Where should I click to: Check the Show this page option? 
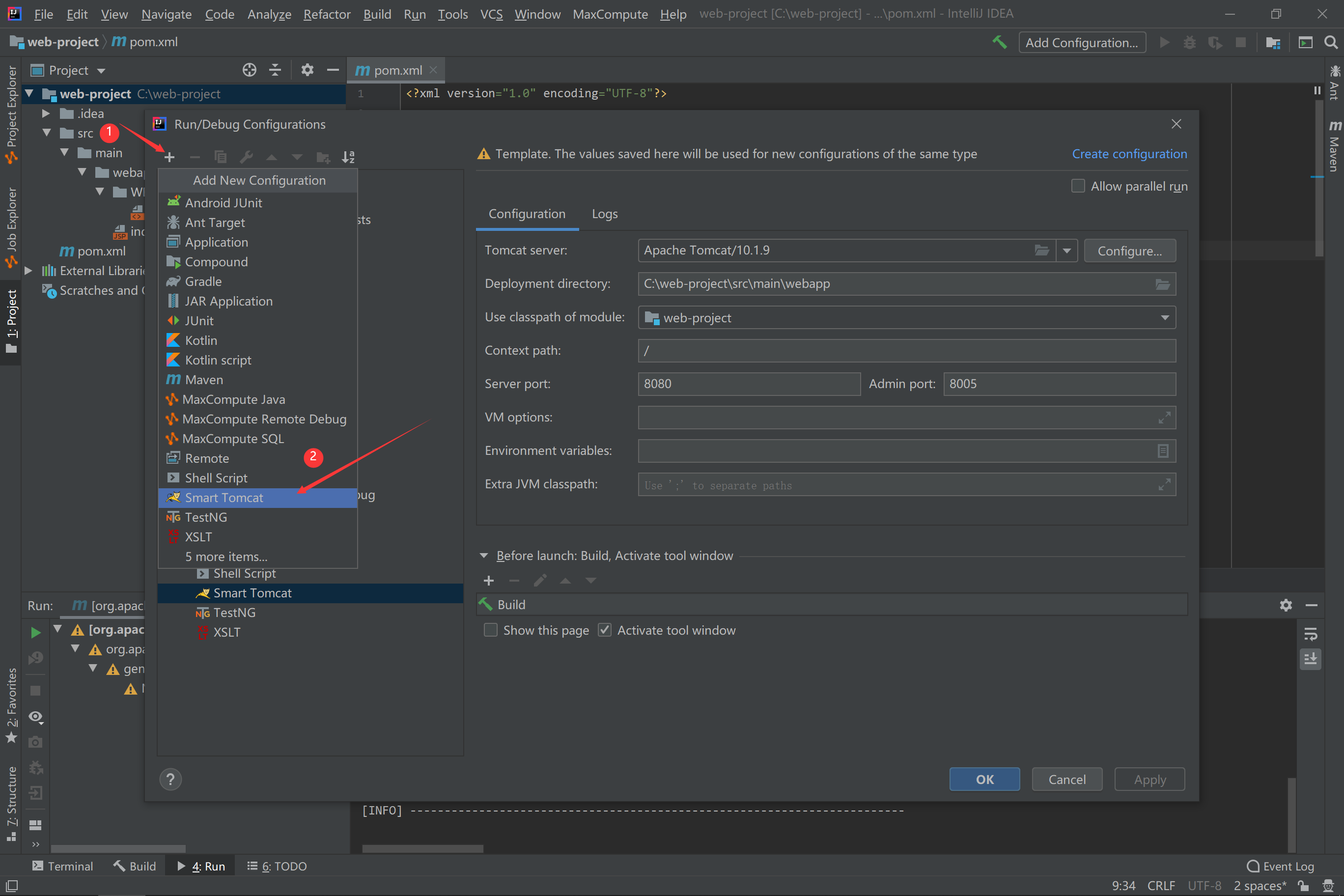click(x=491, y=630)
